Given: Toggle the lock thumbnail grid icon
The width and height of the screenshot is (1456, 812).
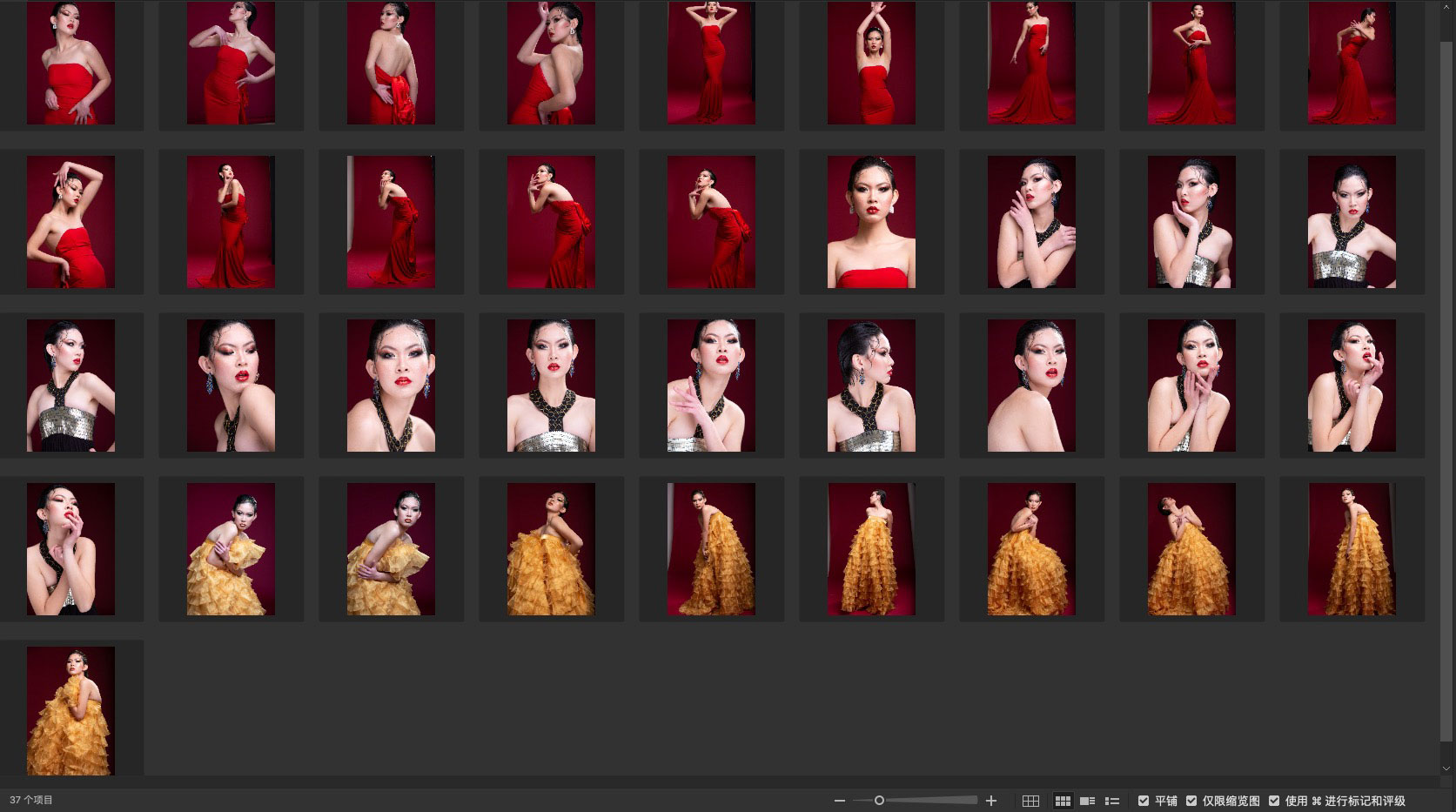Looking at the screenshot, I should (x=1030, y=801).
